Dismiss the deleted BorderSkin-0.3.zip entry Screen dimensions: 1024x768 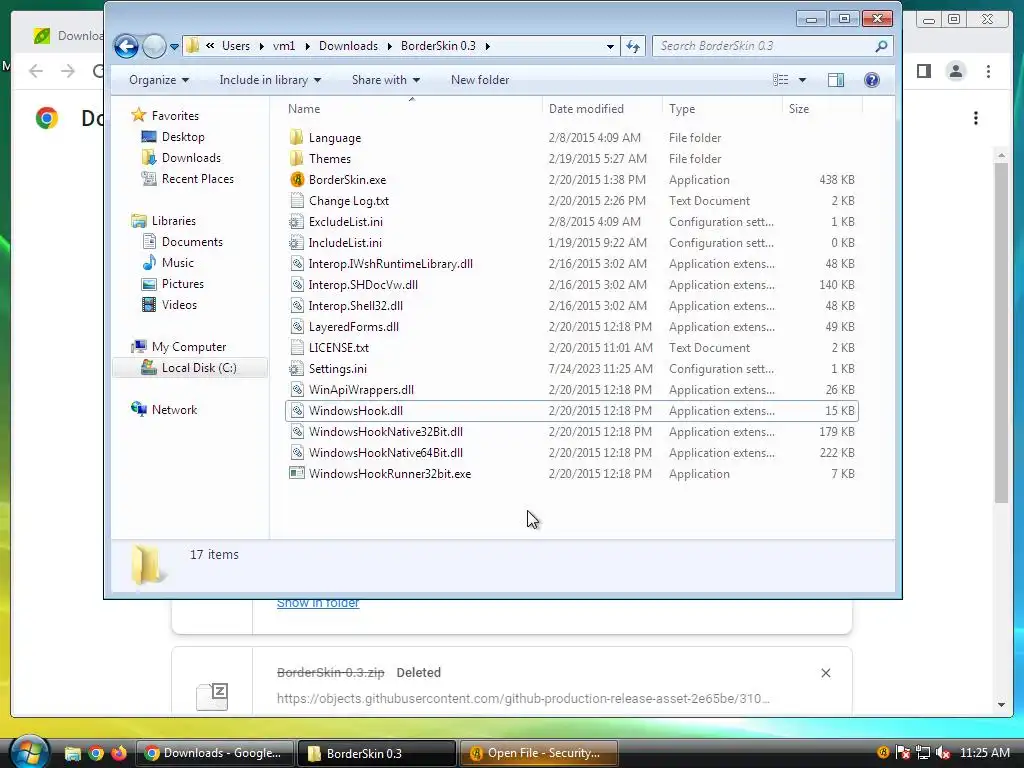pyautogui.click(x=825, y=673)
